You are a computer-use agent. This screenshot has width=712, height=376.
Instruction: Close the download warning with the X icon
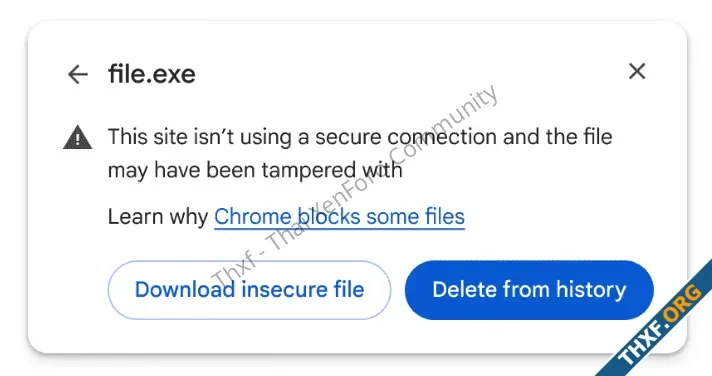point(637,71)
